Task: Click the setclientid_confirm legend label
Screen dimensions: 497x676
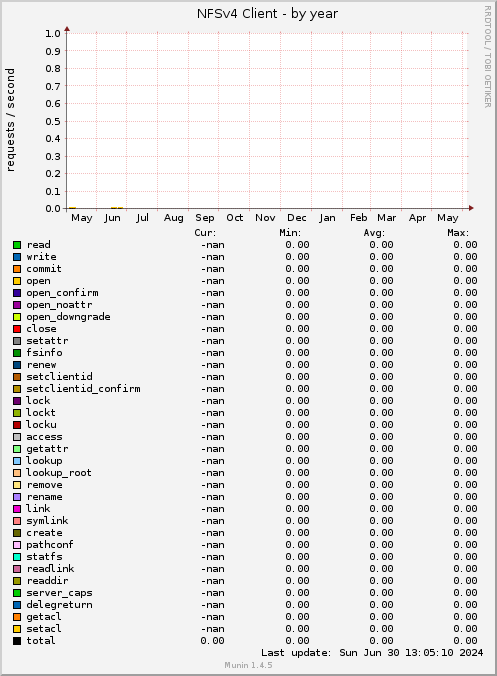Action: pyautogui.click(x=83, y=389)
